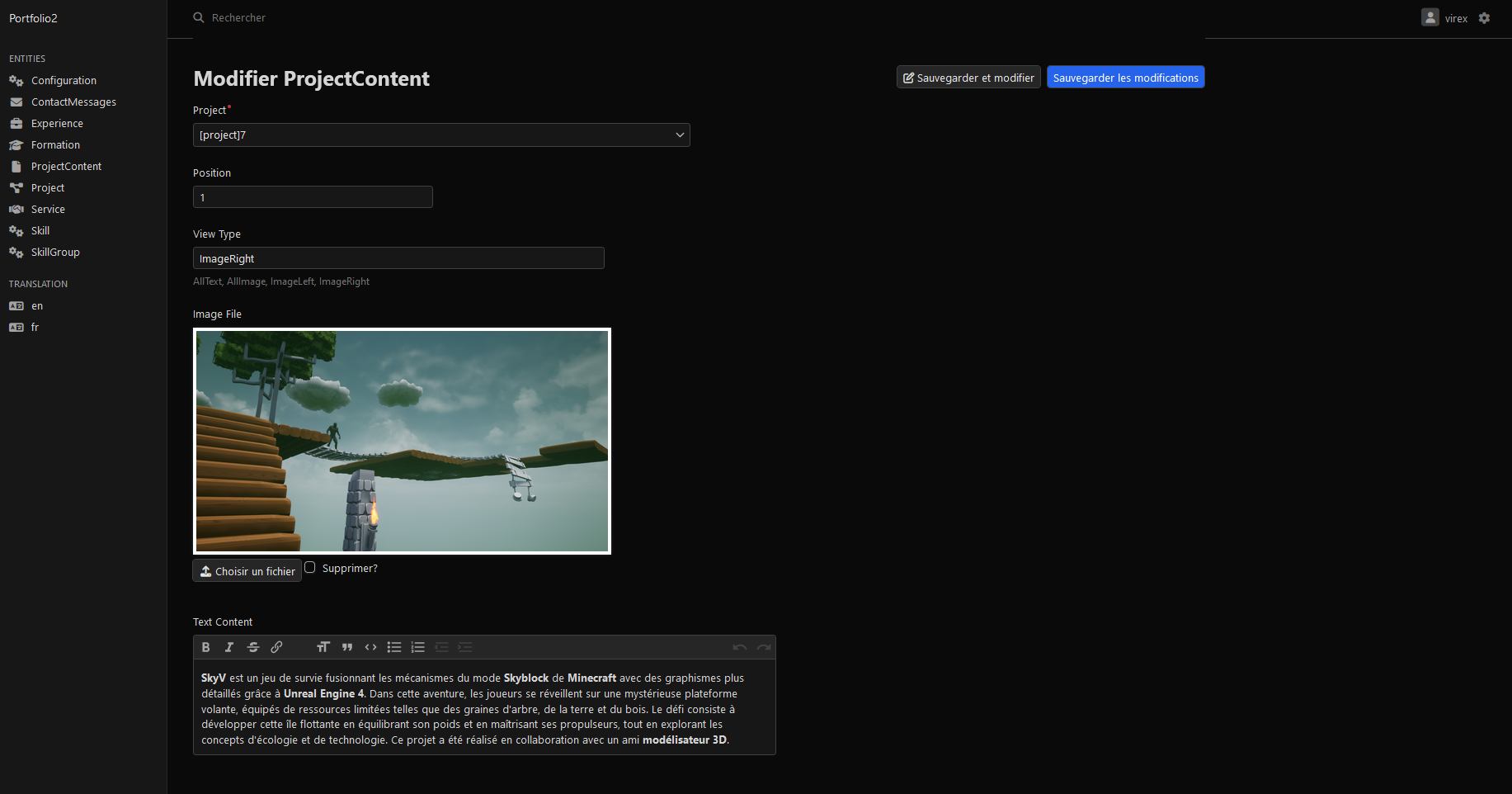Viewport: 1512px width, 794px height.
Task: Open the Configuration entity menu item
Action: point(64,81)
